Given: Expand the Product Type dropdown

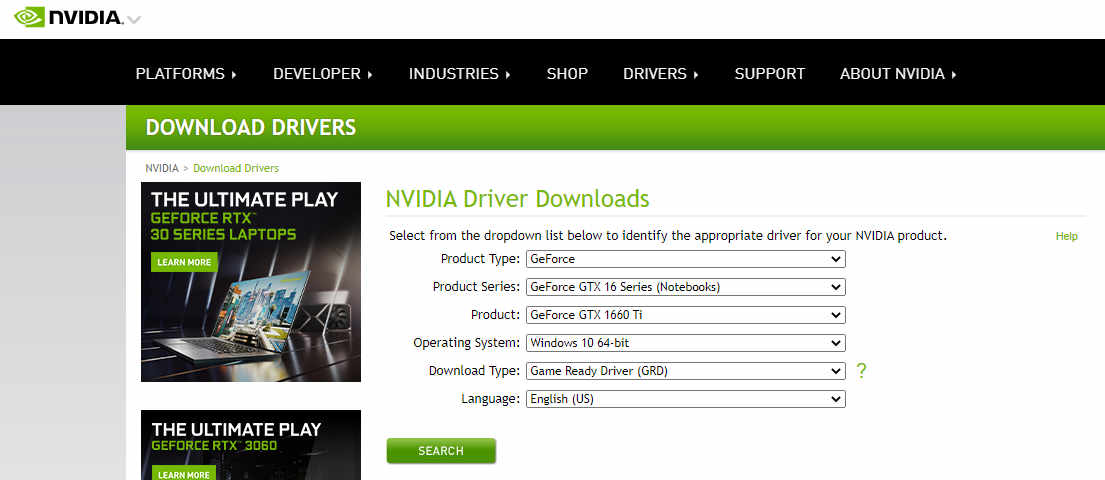Looking at the screenshot, I should pyautogui.click(x=686, y=259).
